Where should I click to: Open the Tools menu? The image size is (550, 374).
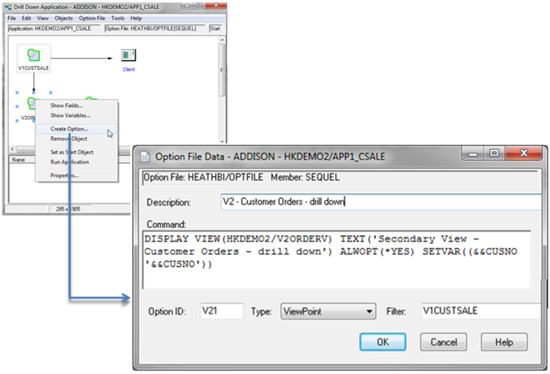[118, 18]
